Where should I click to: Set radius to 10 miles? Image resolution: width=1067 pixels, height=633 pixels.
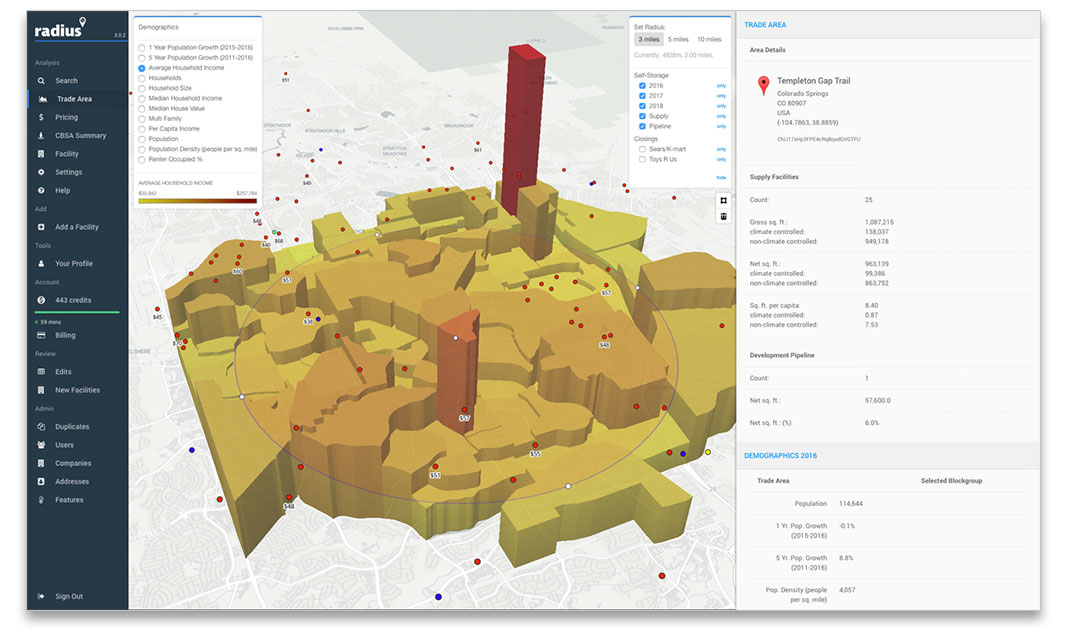(709, 39)
